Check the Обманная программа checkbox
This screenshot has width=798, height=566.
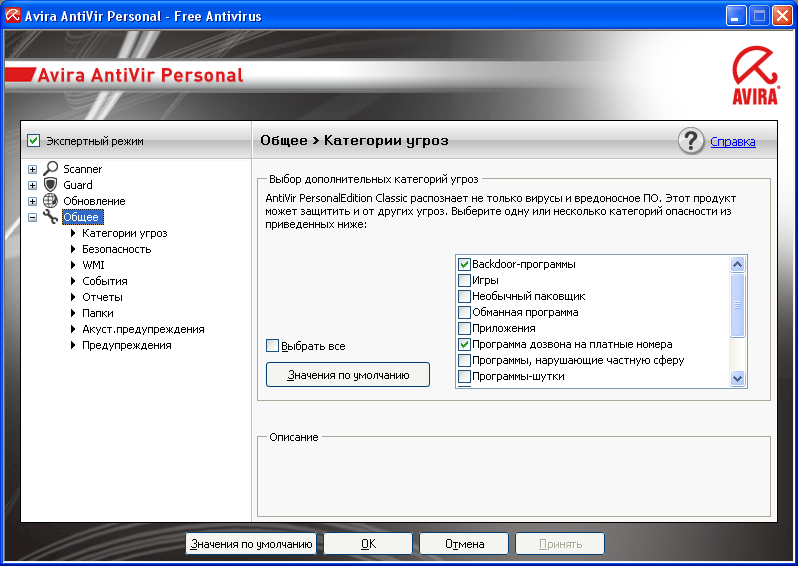coord(464,312)
